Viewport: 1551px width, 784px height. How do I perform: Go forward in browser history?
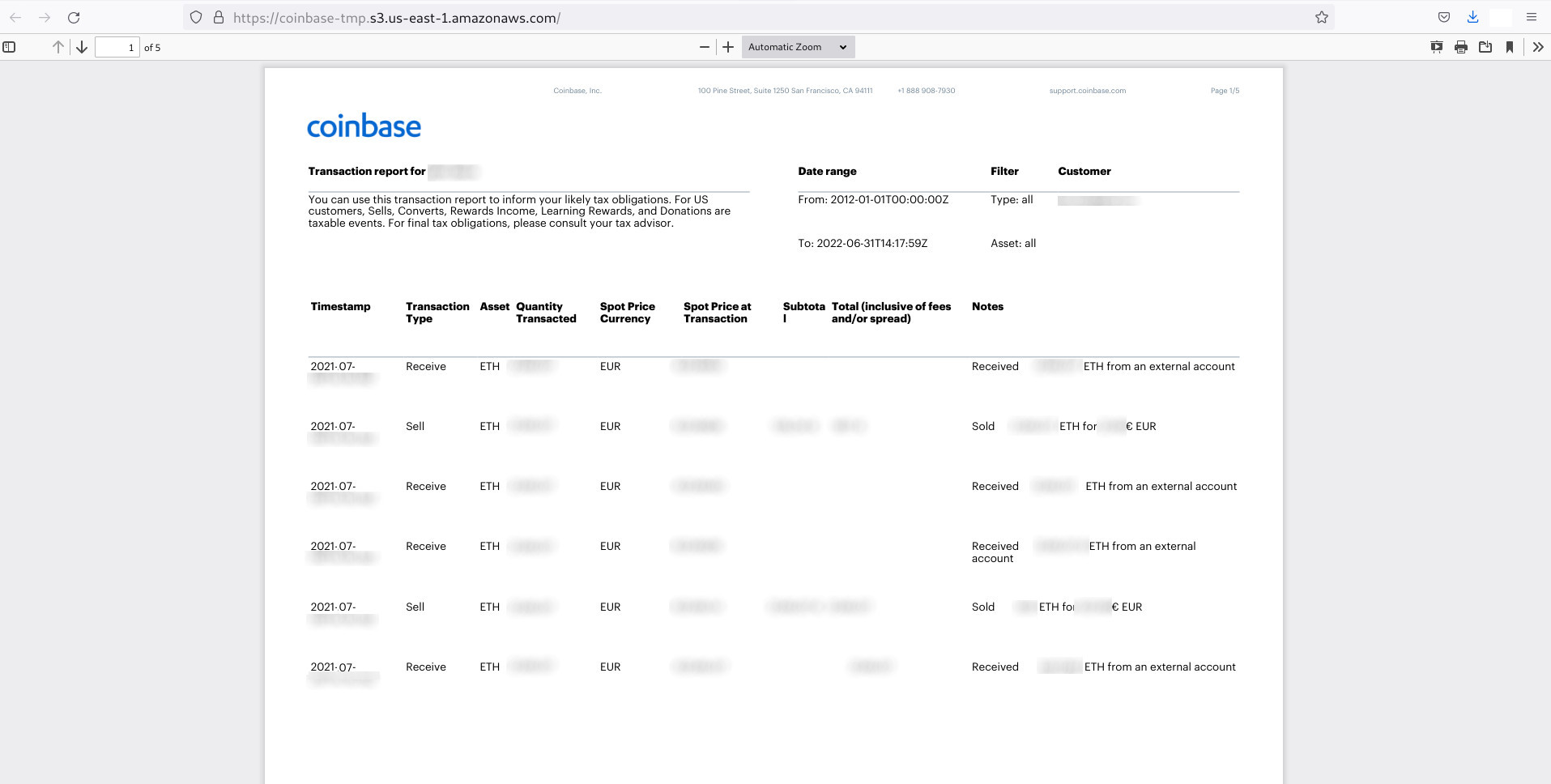pyautogui.click(x=45, y=17)
